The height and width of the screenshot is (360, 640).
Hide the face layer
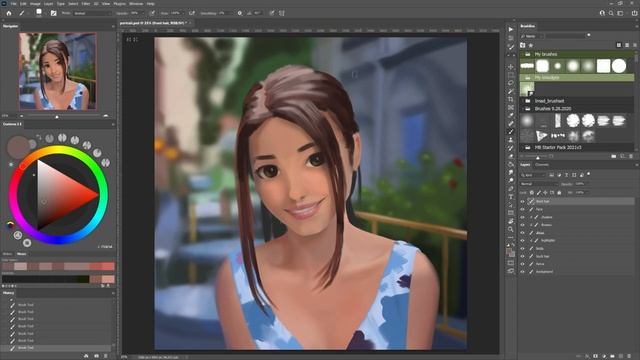tap(522, 209)
